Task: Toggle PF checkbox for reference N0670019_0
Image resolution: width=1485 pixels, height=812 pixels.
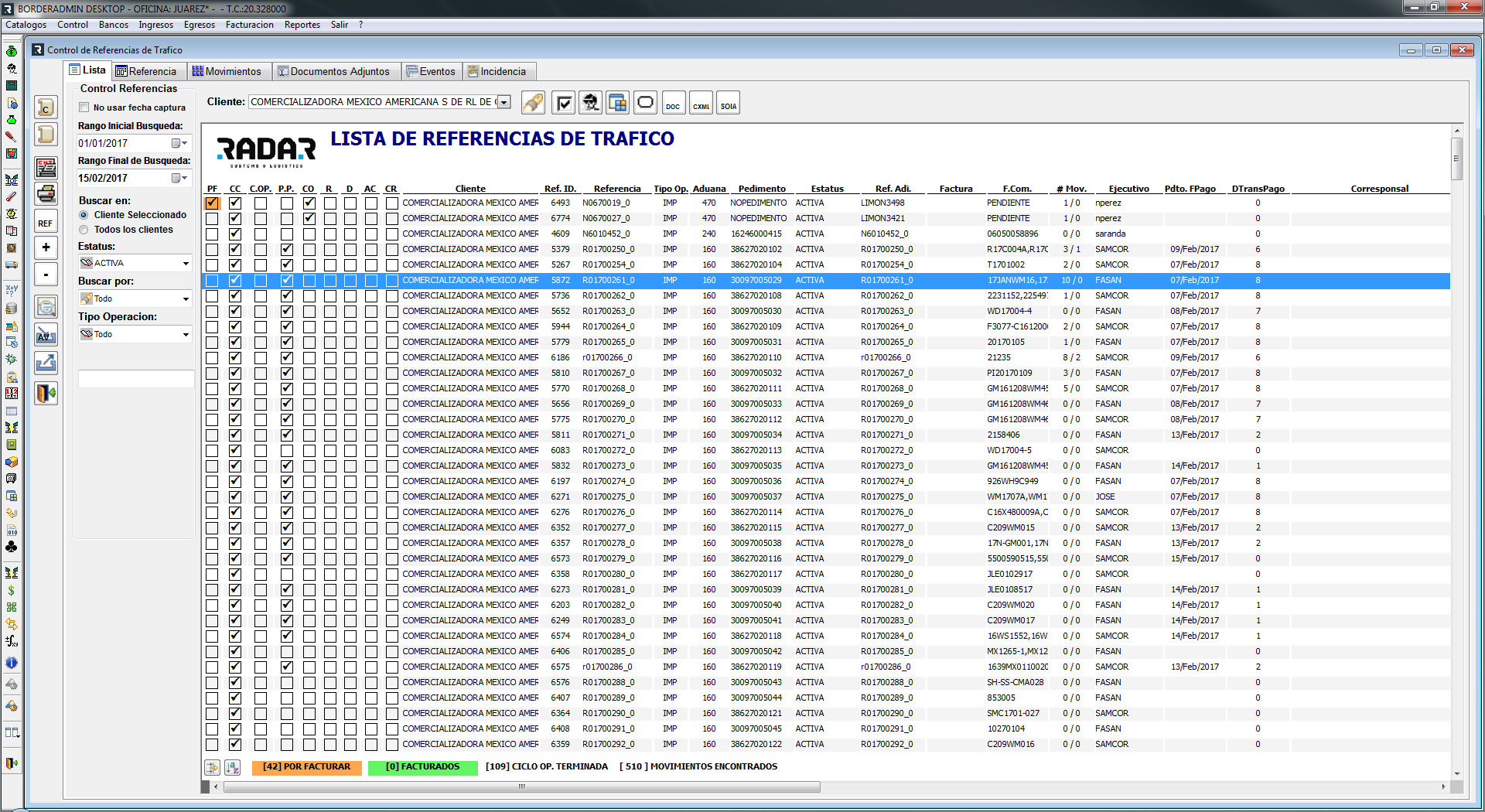Action: (x=212, y=203)
